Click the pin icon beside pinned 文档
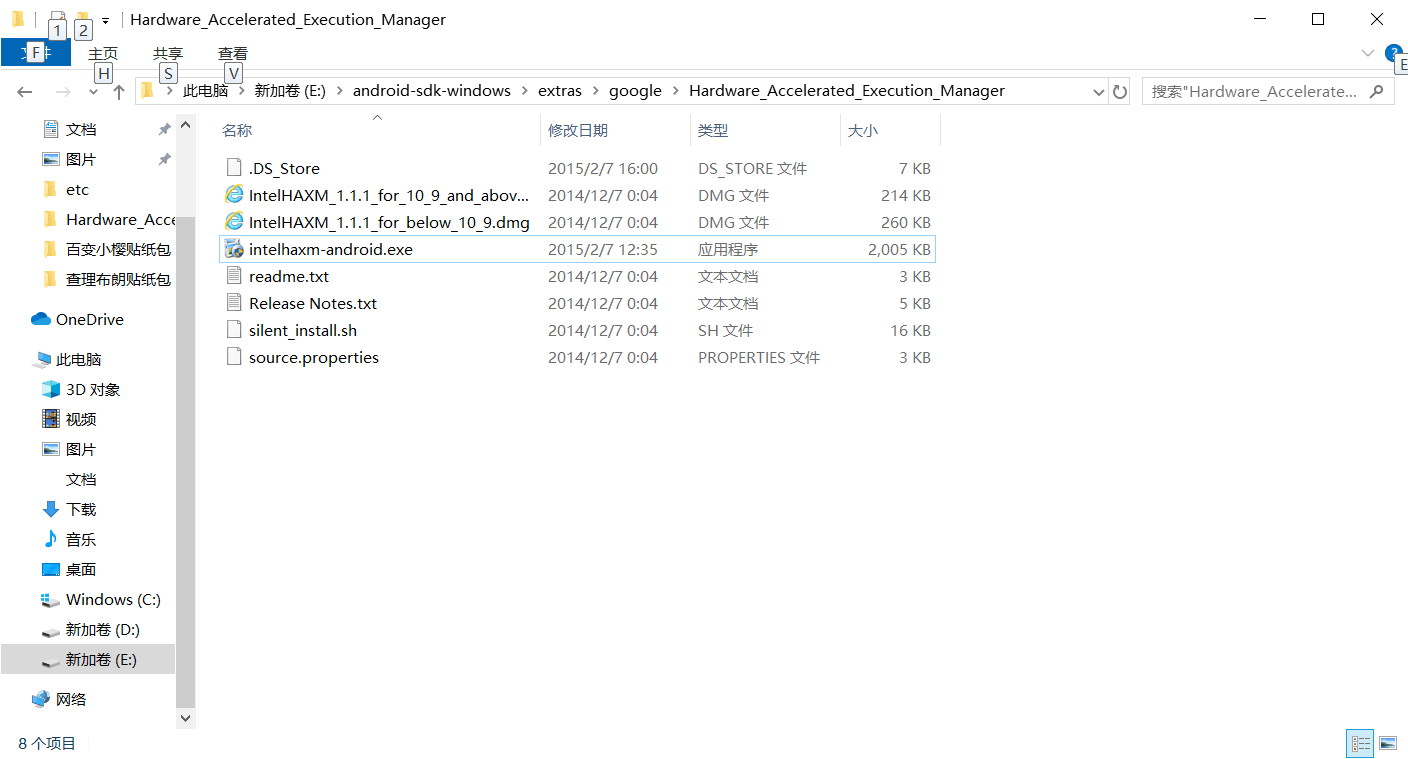The height and width of the screenshot is (759, 1408). click(x=164, y=129)
